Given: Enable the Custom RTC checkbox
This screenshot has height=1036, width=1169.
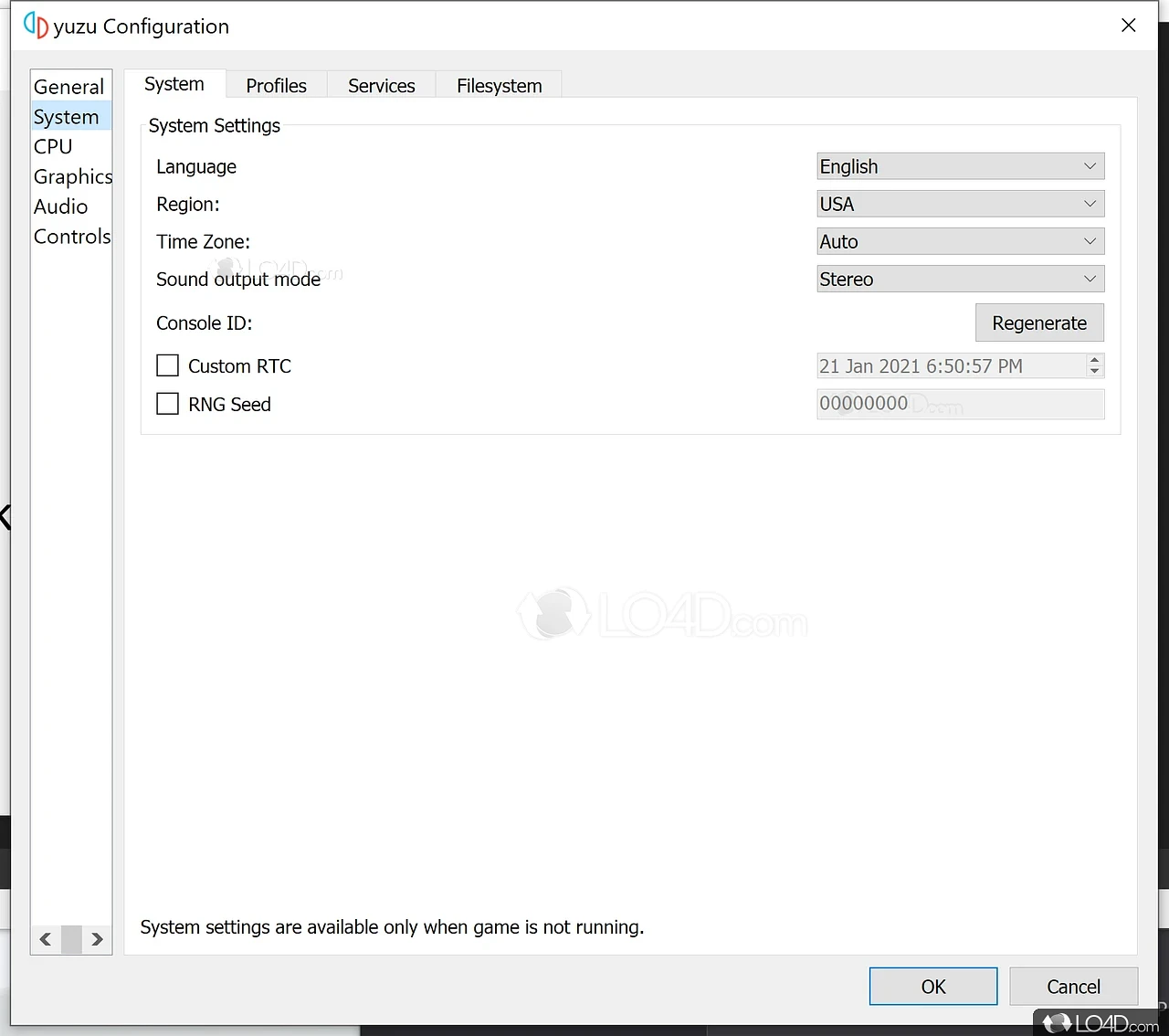Looking at the screenshot, I should coord(167,365).
